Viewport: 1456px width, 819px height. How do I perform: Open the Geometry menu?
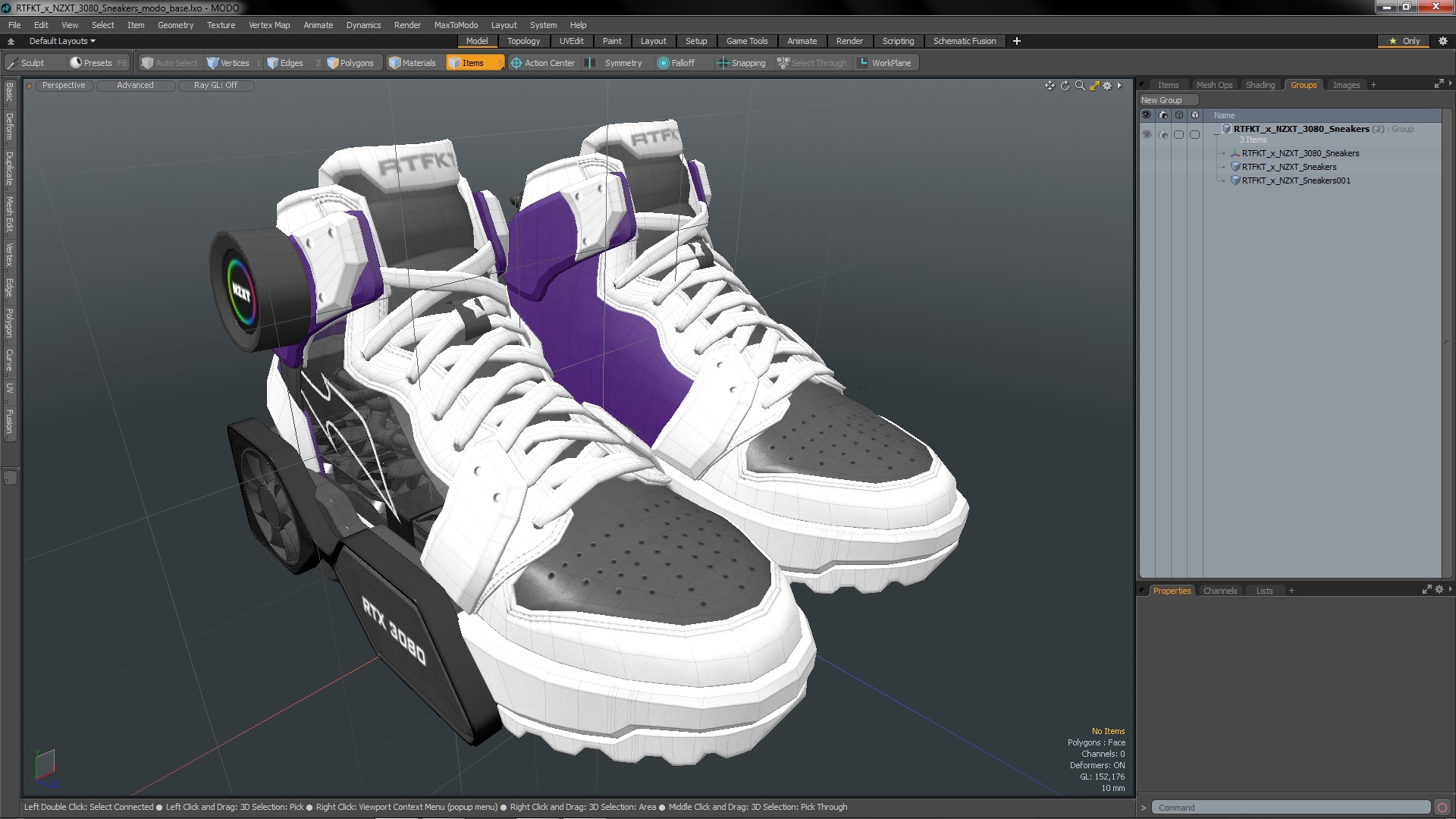[175, 25]
